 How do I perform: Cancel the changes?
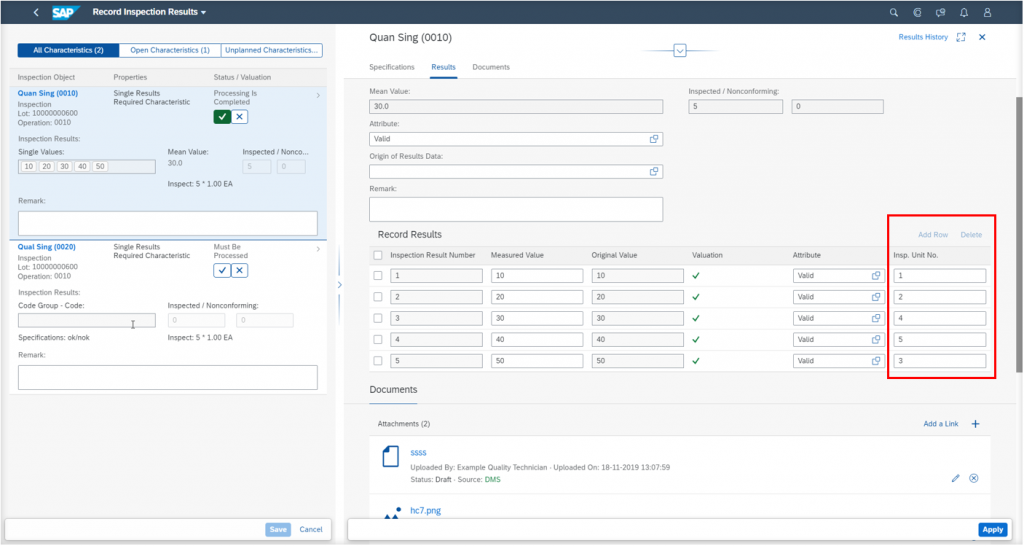click(x=311, y=530)
